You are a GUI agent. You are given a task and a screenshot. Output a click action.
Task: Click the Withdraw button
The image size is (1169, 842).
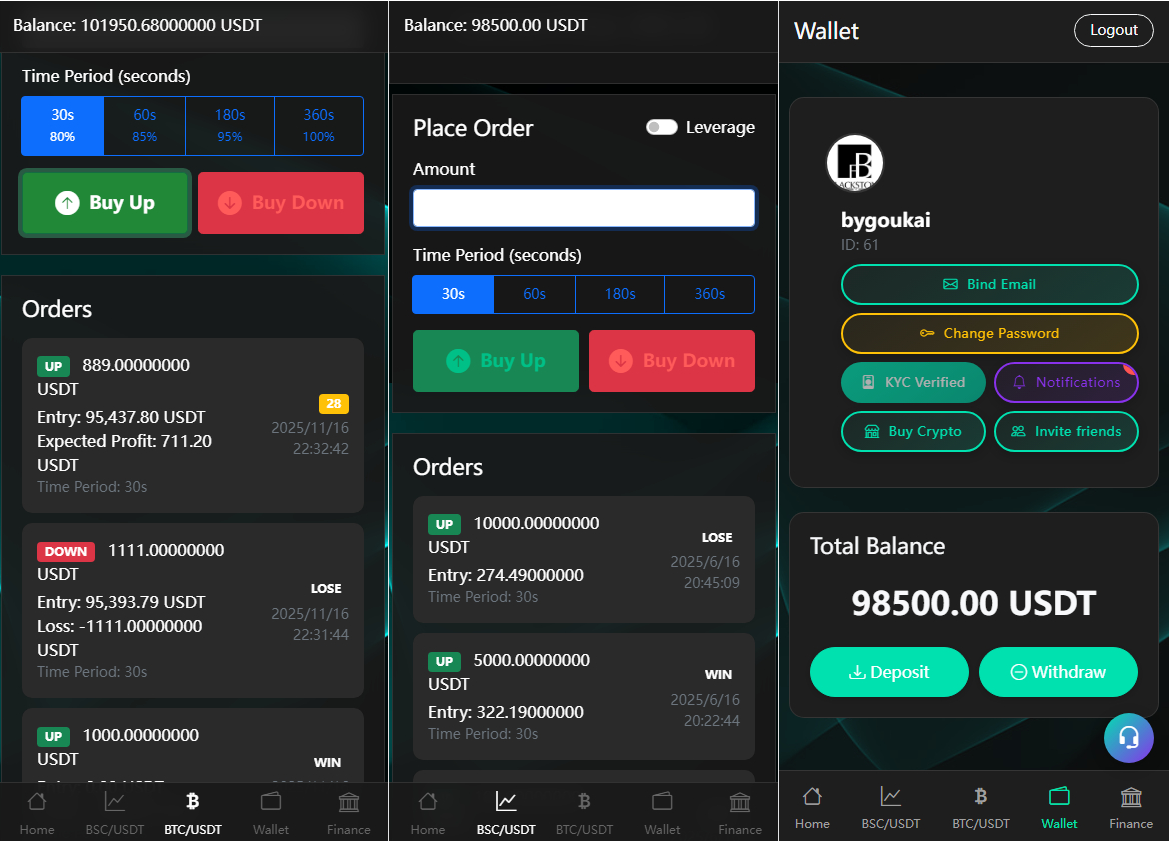point(1058,672)
